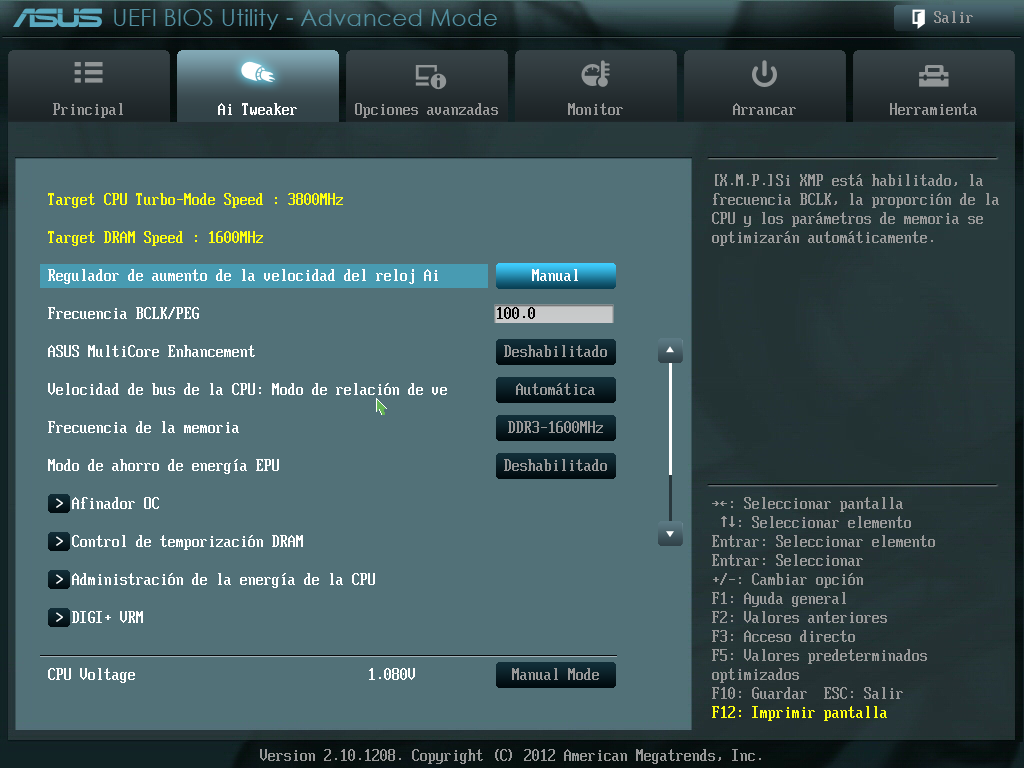Image resolution: width=1024 pixels, height=768 pixels.
Task: Click the X.M.P. help description text
Action: click(x=856, y=209)
